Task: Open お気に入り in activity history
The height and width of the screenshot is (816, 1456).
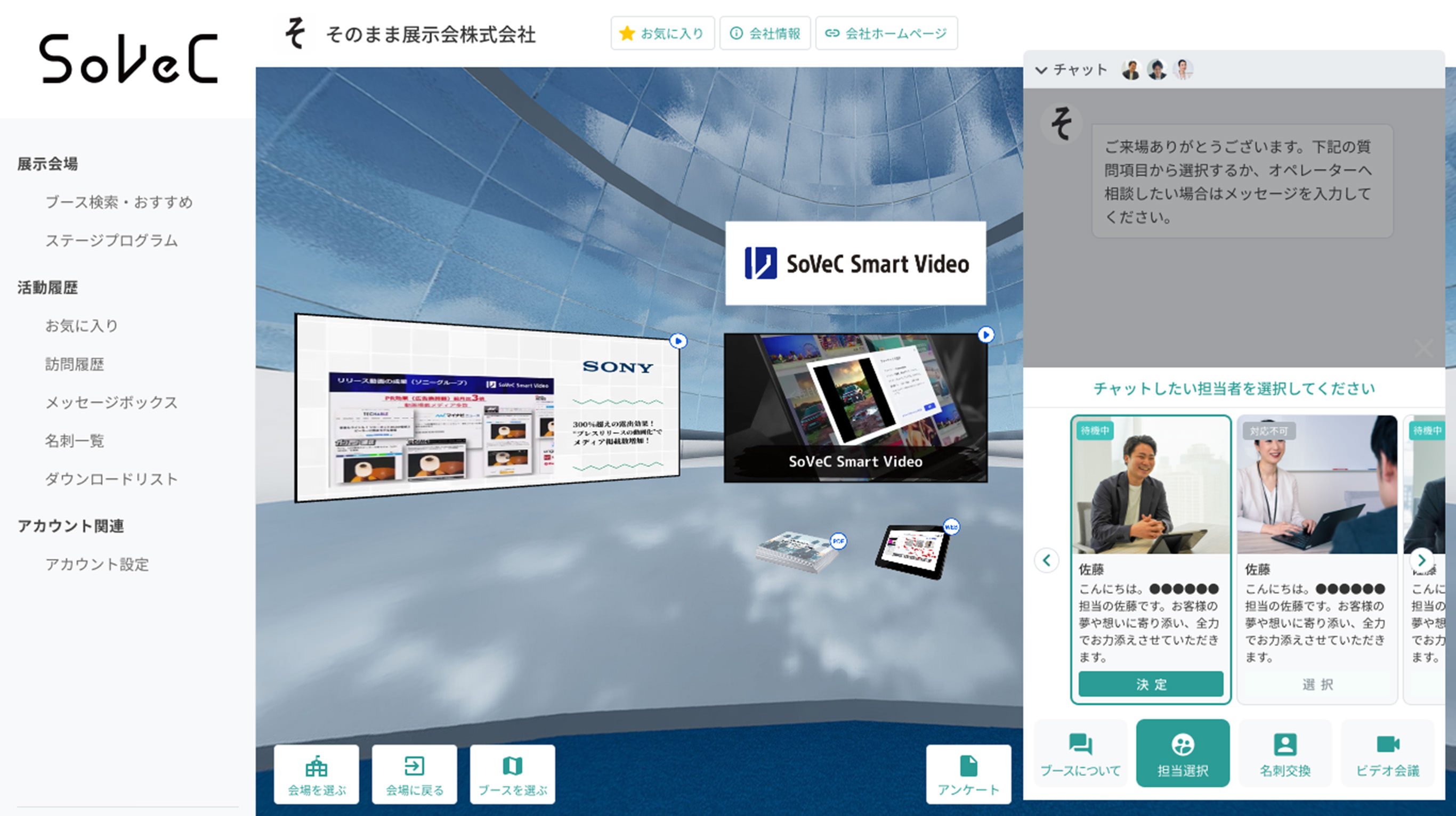Action: (82, 326)
